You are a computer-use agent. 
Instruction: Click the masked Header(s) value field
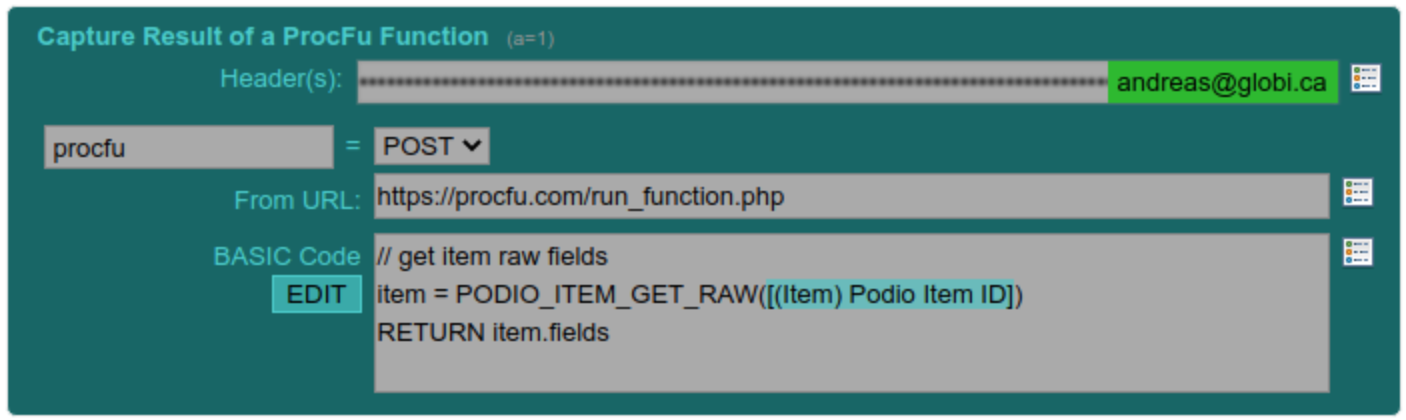pos(732,83)
